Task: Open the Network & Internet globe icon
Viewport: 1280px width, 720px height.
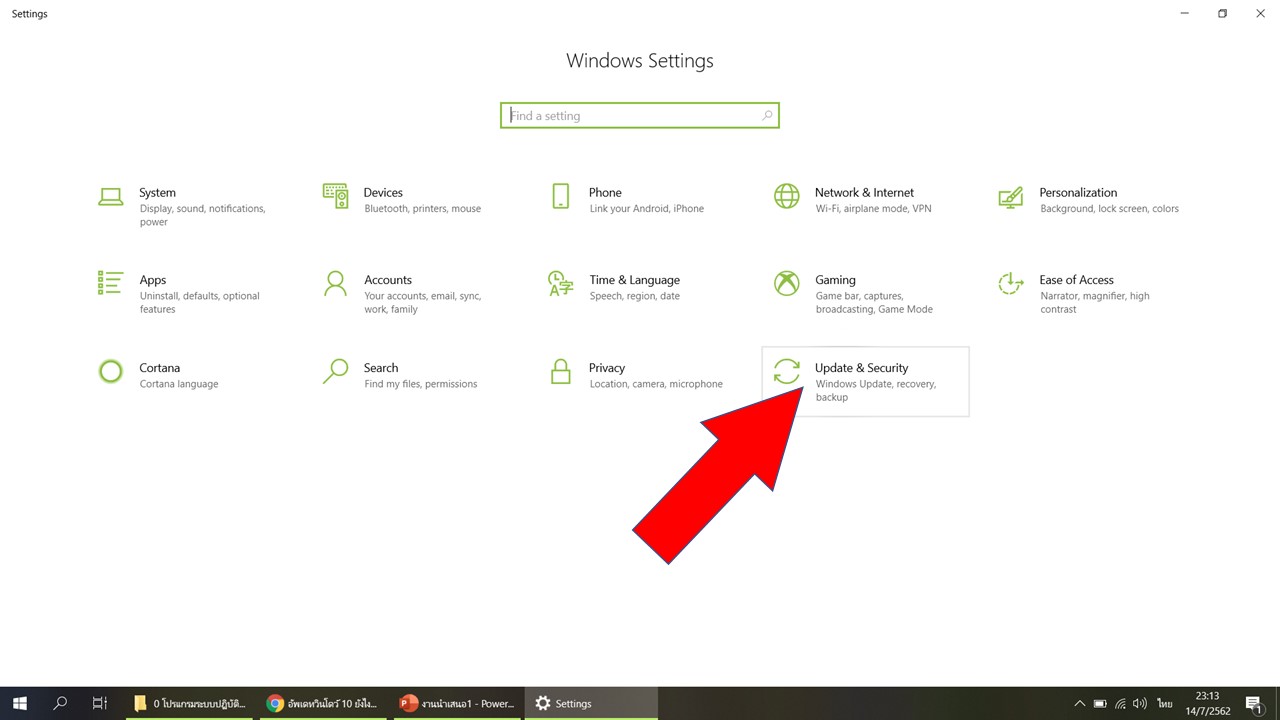Action: point(787,196)
